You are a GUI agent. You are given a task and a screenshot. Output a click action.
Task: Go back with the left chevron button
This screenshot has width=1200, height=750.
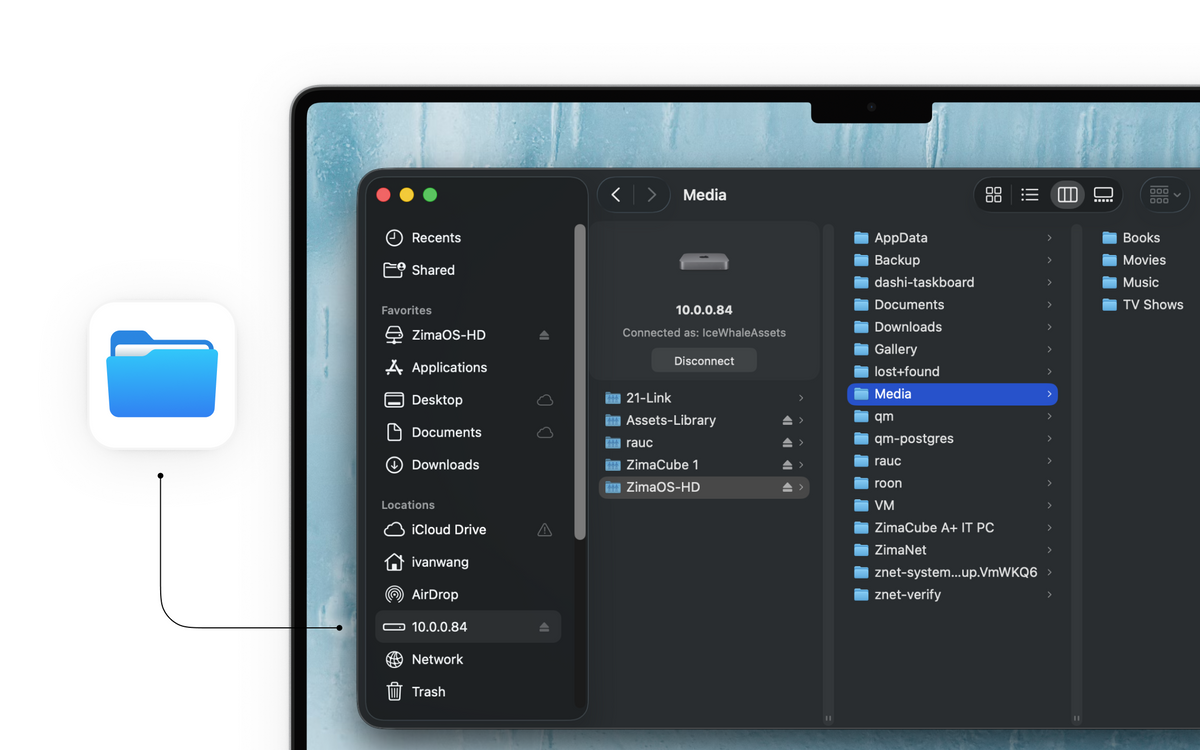point(616,195)
